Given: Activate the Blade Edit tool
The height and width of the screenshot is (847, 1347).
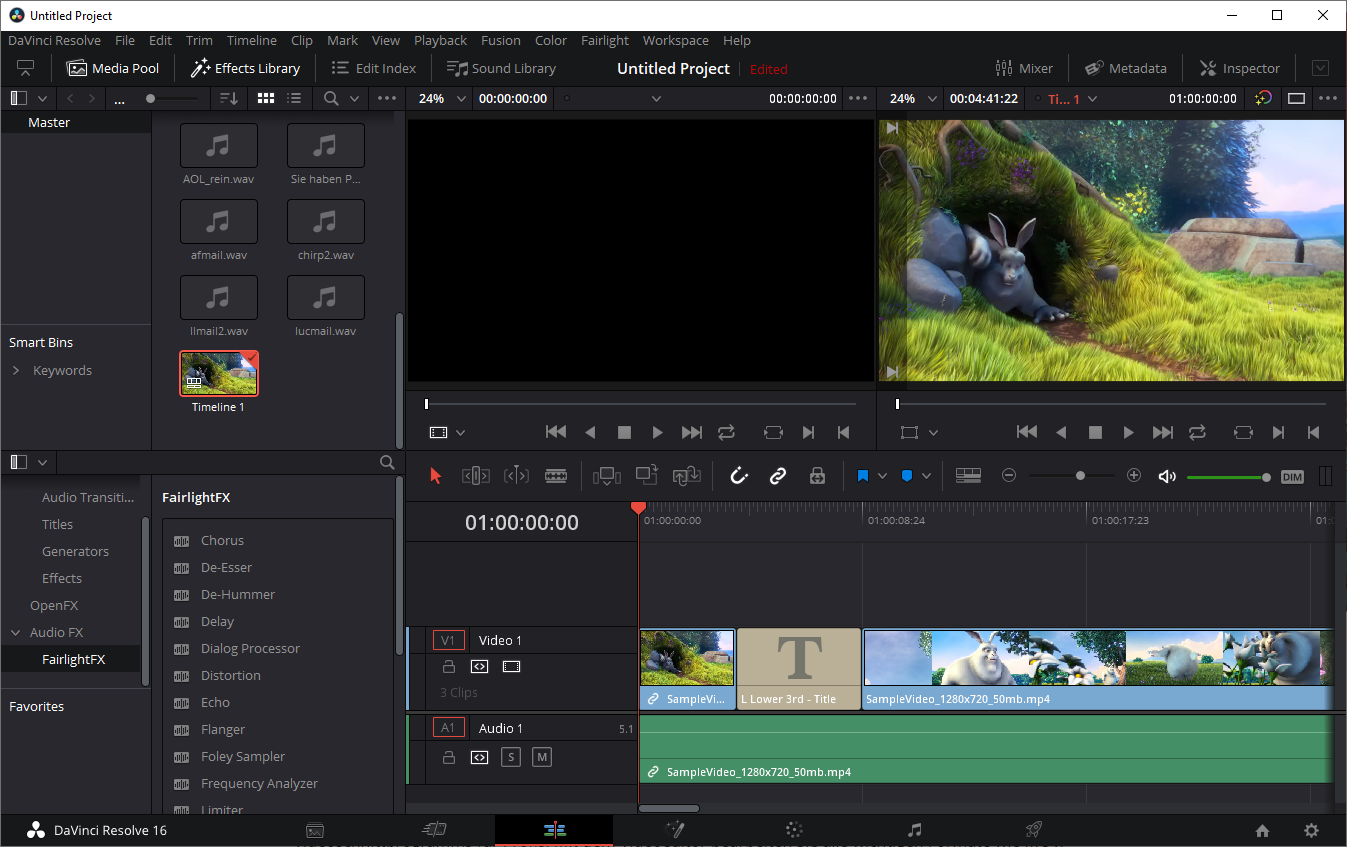Looking at the screenshot, I should coord(556,476).
